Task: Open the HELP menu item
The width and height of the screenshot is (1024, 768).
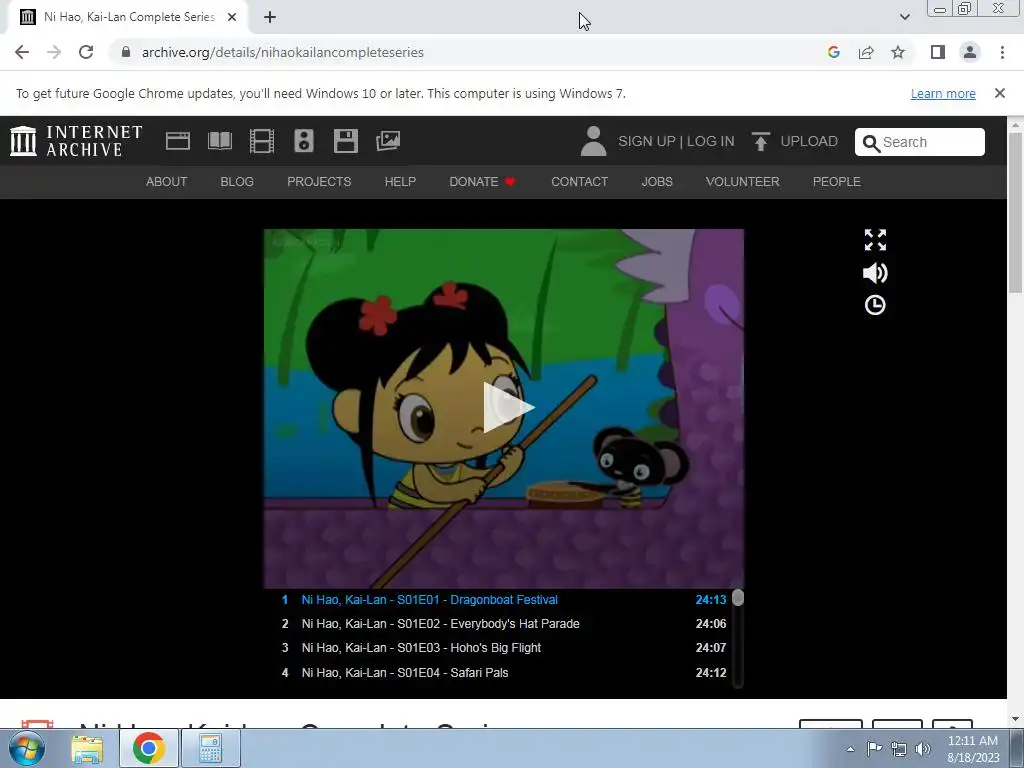Action: pos(400,182)
